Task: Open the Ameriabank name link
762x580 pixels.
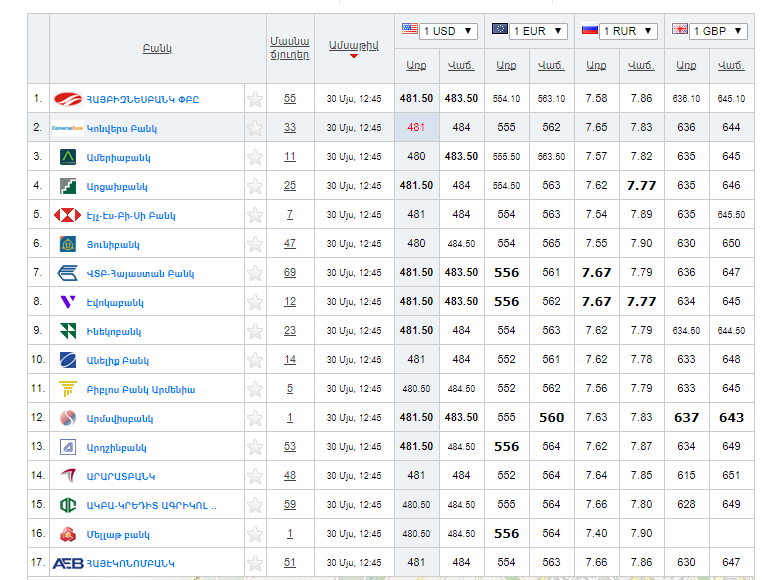Action: coord(119,158)
